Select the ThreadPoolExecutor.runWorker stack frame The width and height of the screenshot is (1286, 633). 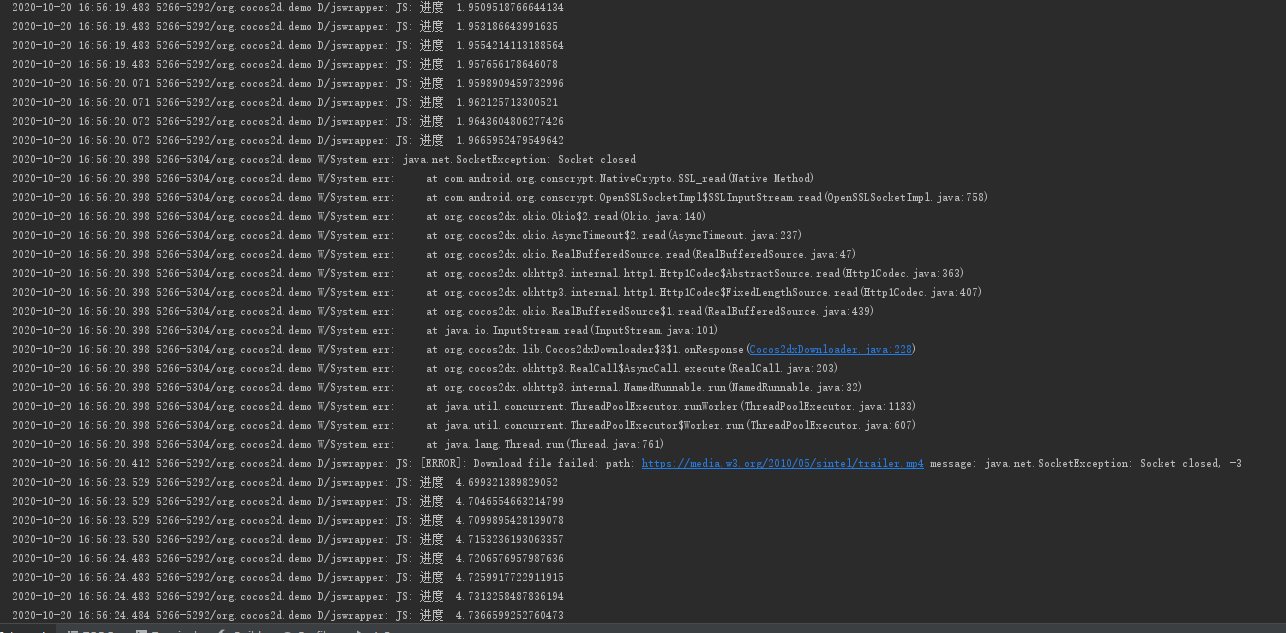click(671, 407)
